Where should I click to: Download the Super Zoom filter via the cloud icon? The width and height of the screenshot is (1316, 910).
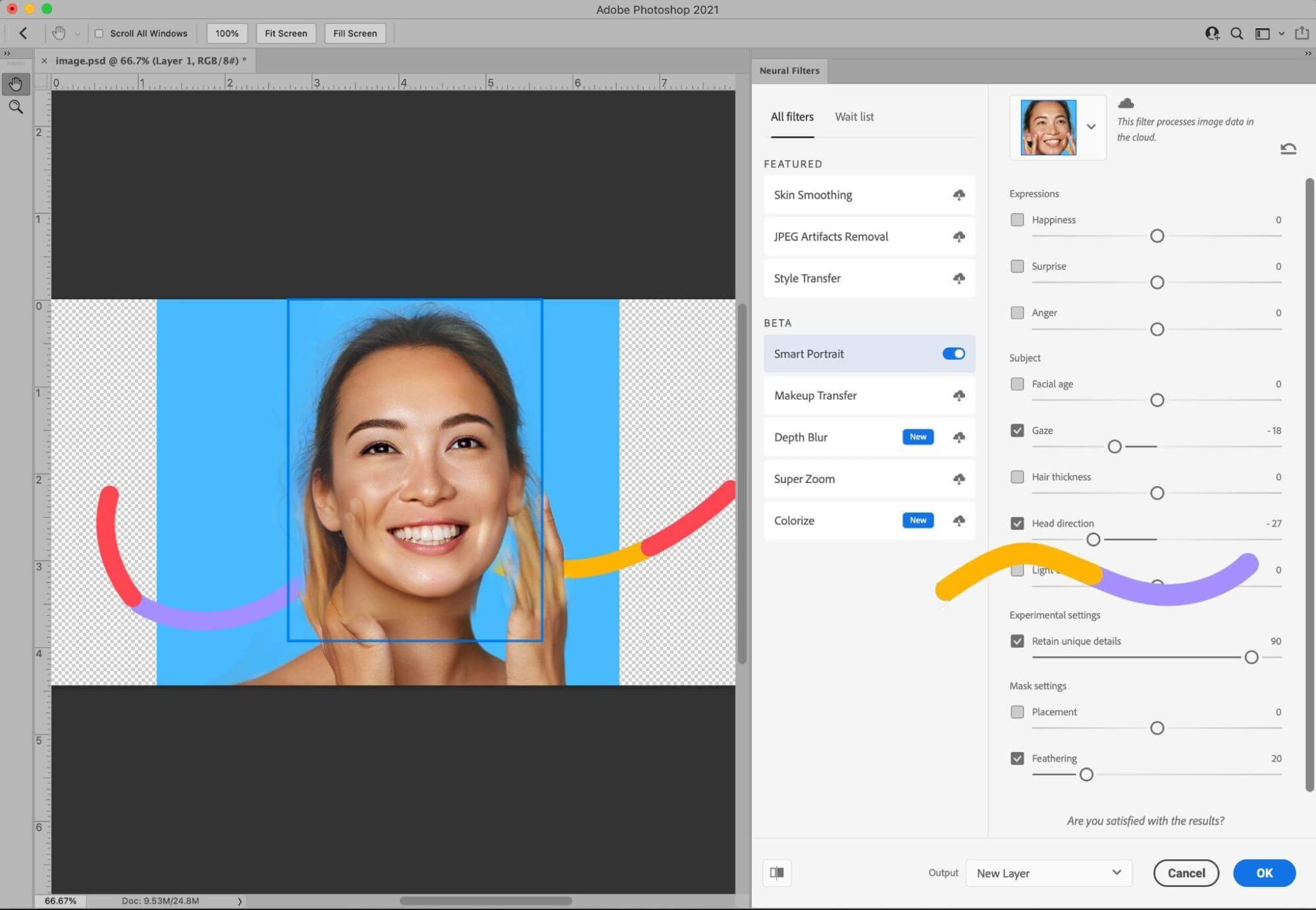tap(959, 479)
